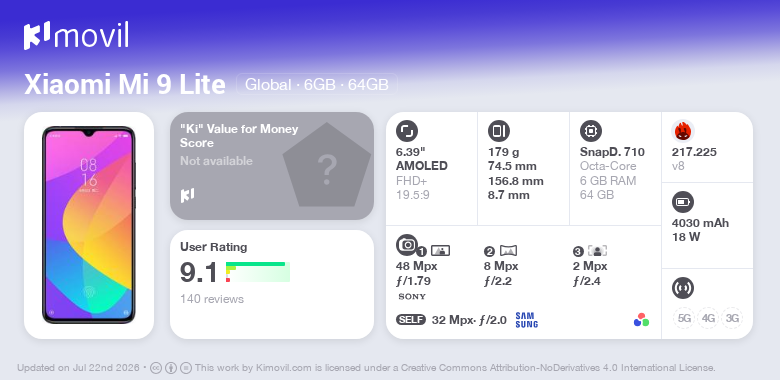Click the user rating distribution bars

pyautogui.click(x=258, y=272)
